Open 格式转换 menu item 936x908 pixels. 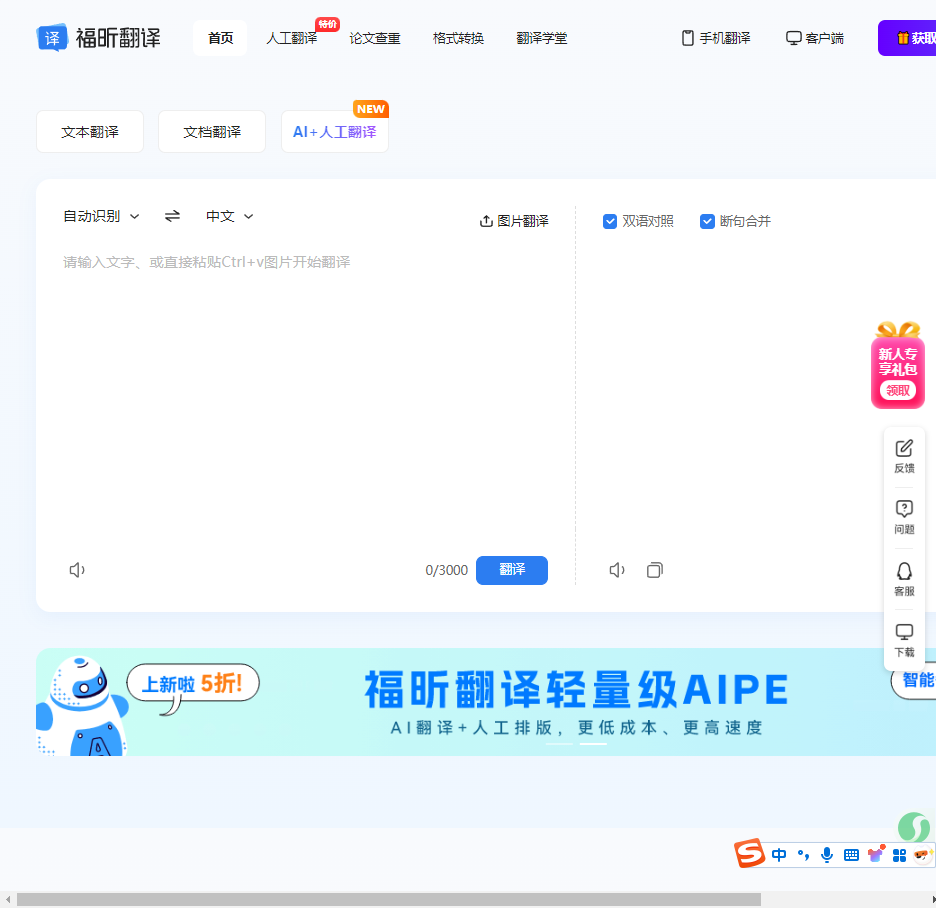(x=458, y=38)
